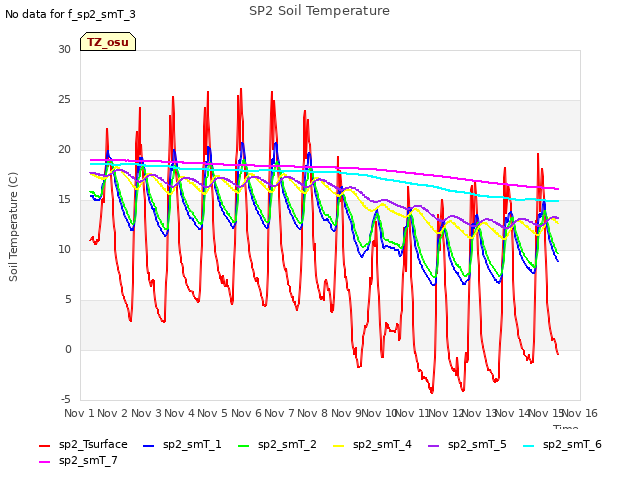Click the 0 y-axis tick label

coord(68,349)
